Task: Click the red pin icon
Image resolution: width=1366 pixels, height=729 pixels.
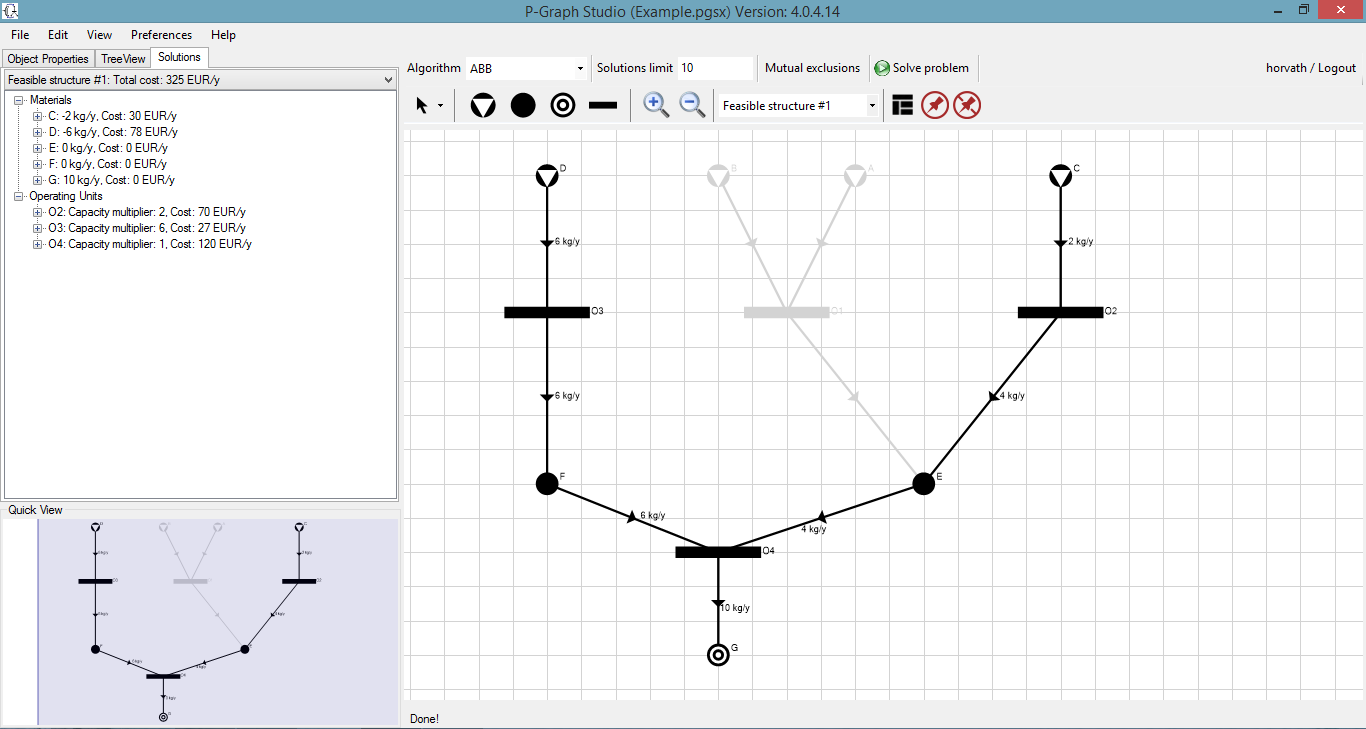Action: click(x=934, y=105)
